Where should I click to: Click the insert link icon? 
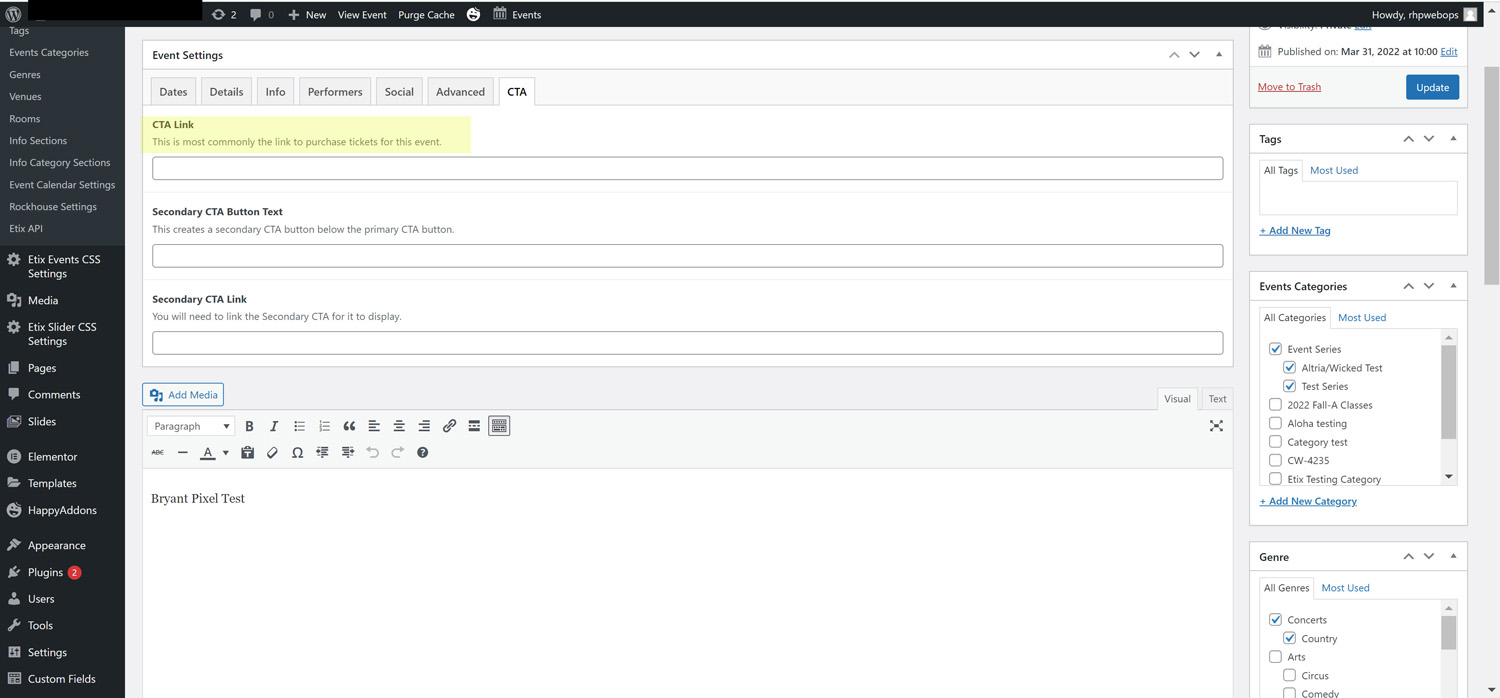coord(449,426)
